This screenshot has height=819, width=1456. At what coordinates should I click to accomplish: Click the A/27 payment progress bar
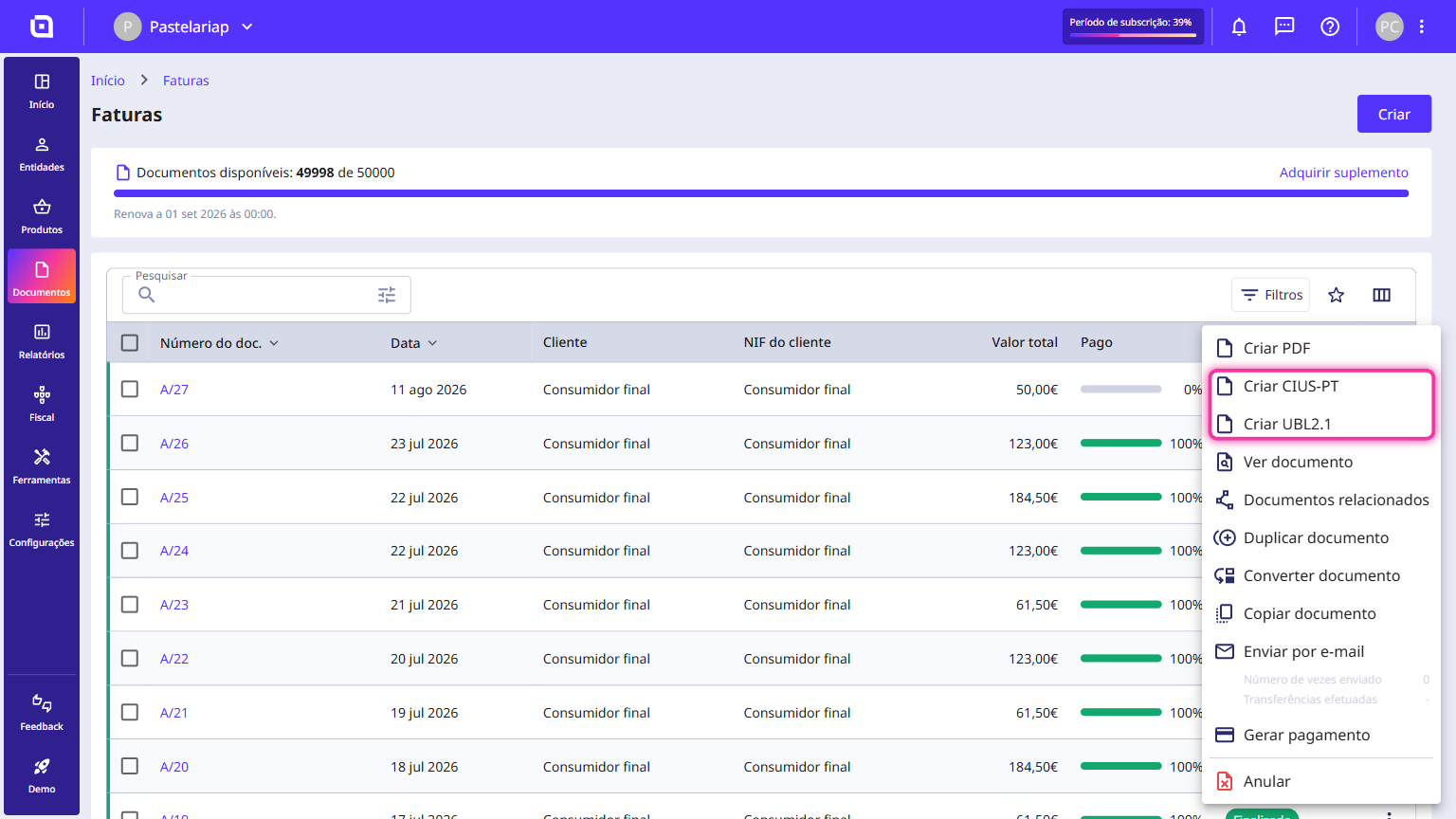click(x=1120, y=389)
